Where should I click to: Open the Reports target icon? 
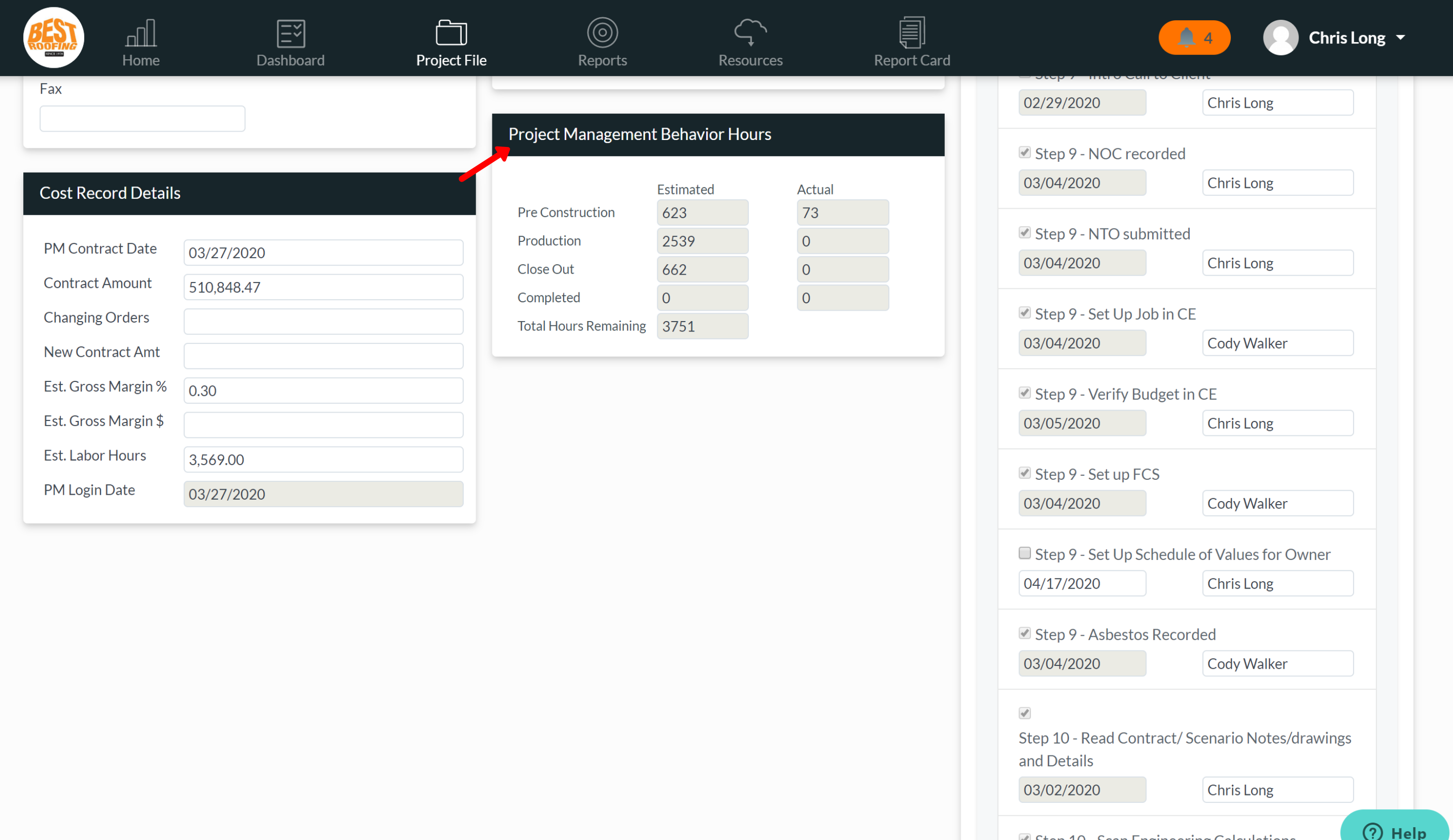(602, 32)
